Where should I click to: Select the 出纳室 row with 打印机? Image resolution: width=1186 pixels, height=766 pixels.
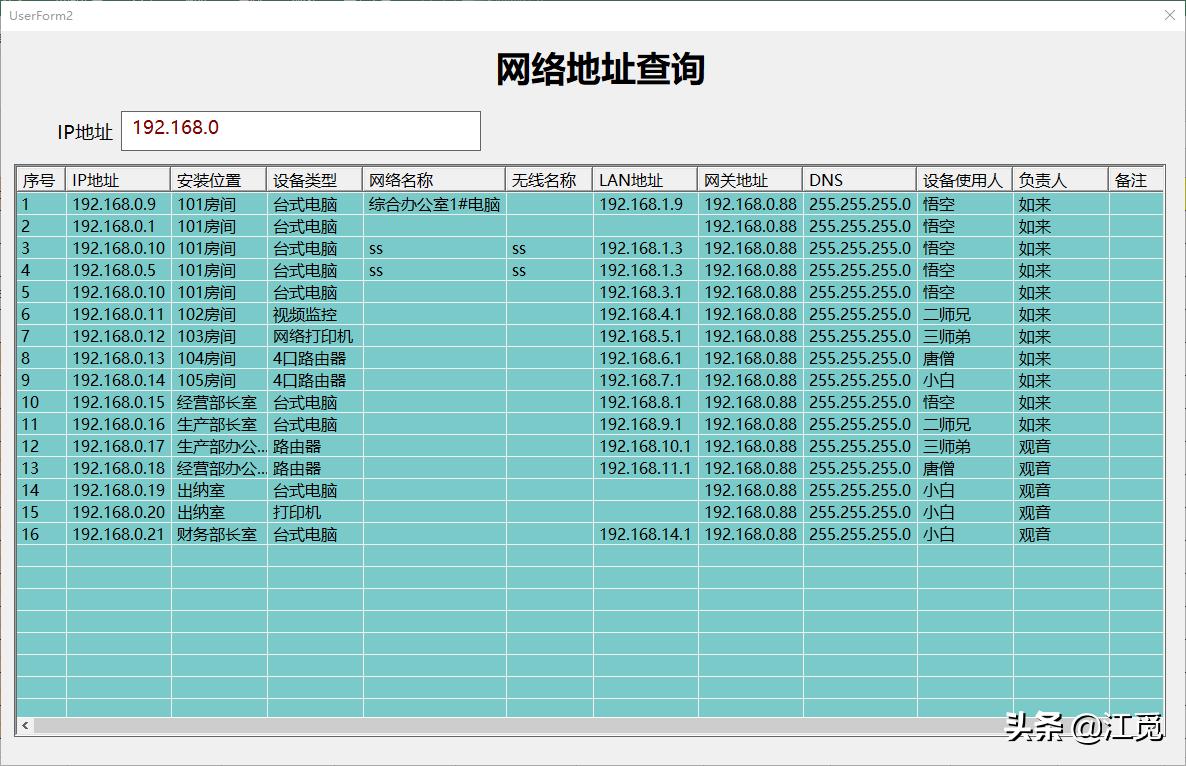[300, 512]
